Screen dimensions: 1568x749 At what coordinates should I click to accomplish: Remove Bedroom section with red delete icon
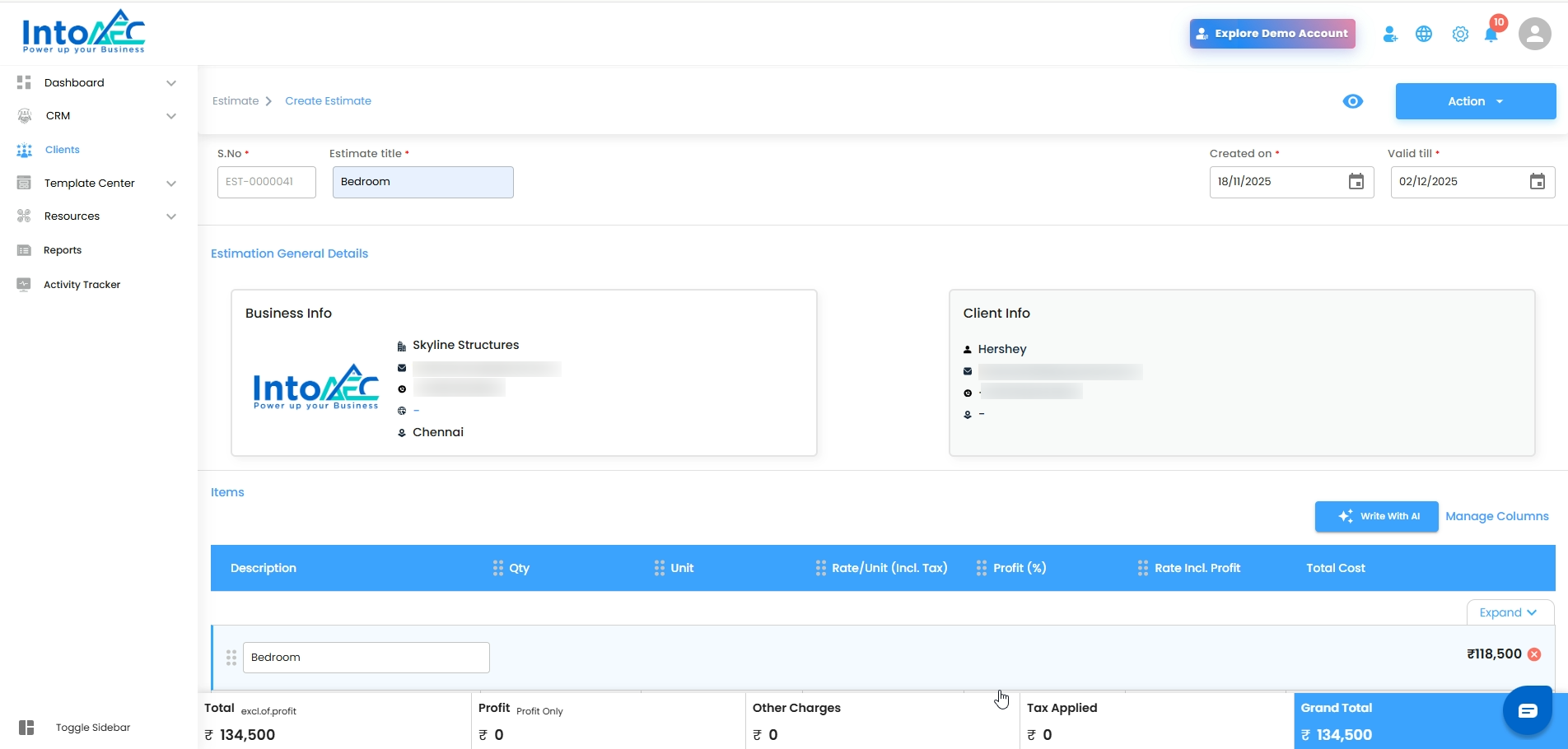click(1534, 654)
